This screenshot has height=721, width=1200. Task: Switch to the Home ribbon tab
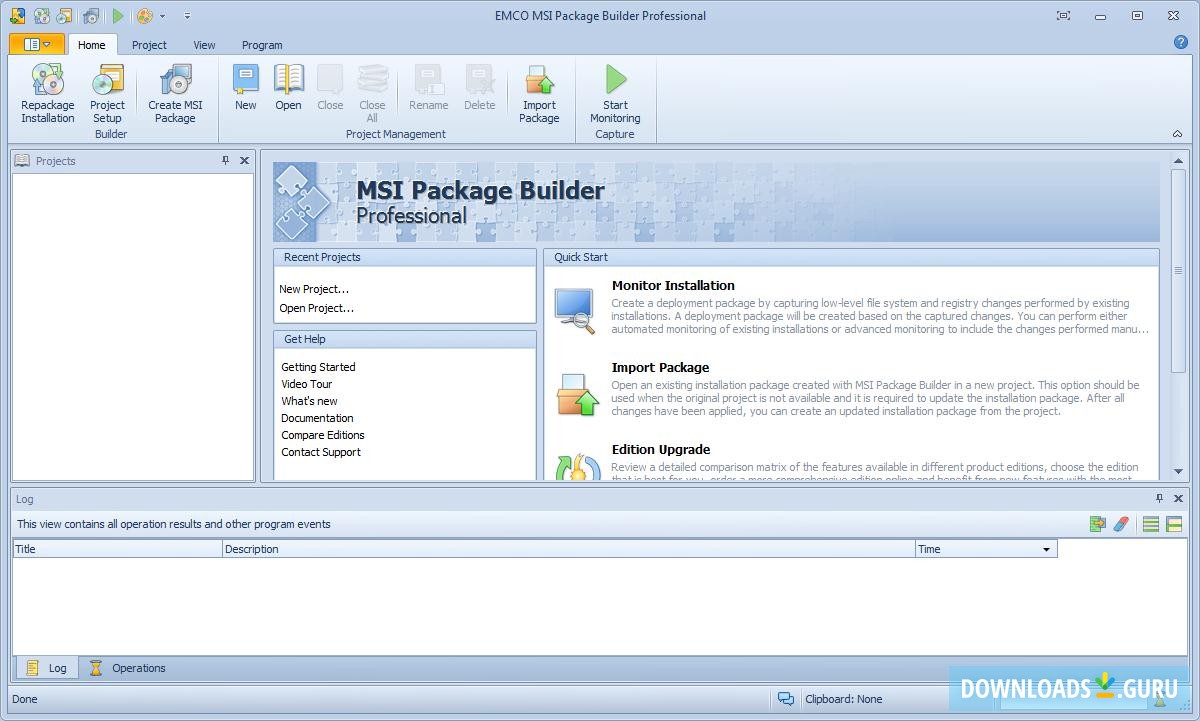point(92,45)
